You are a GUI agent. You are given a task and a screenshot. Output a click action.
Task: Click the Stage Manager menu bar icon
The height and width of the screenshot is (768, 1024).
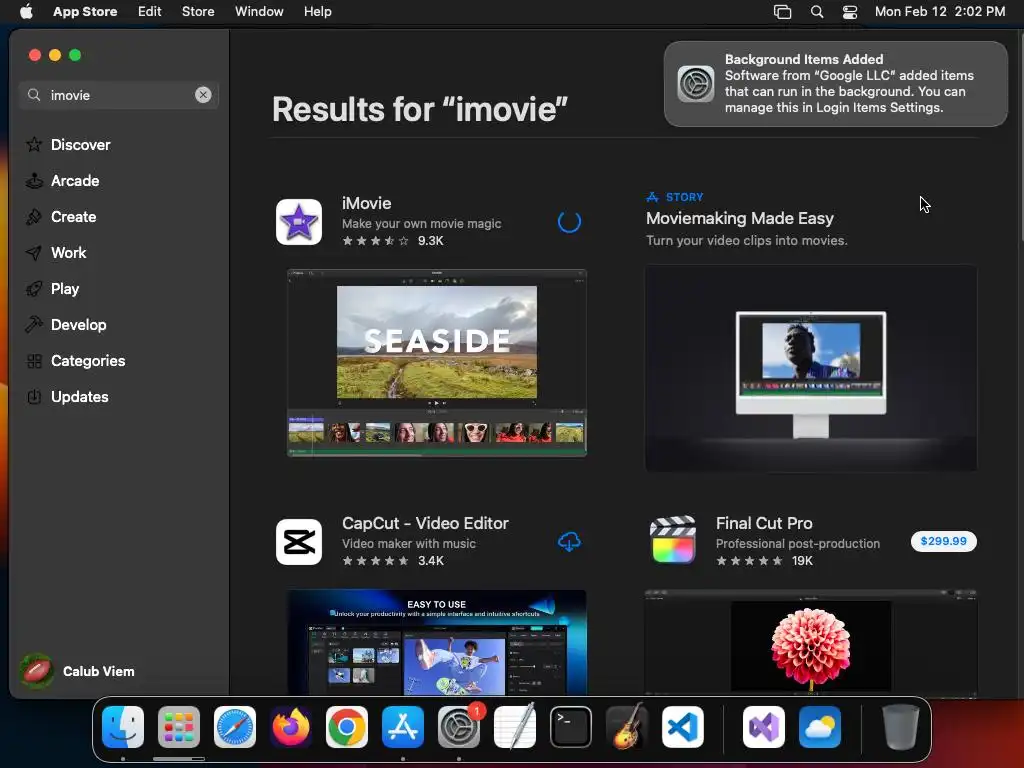(x=782, y=12)
